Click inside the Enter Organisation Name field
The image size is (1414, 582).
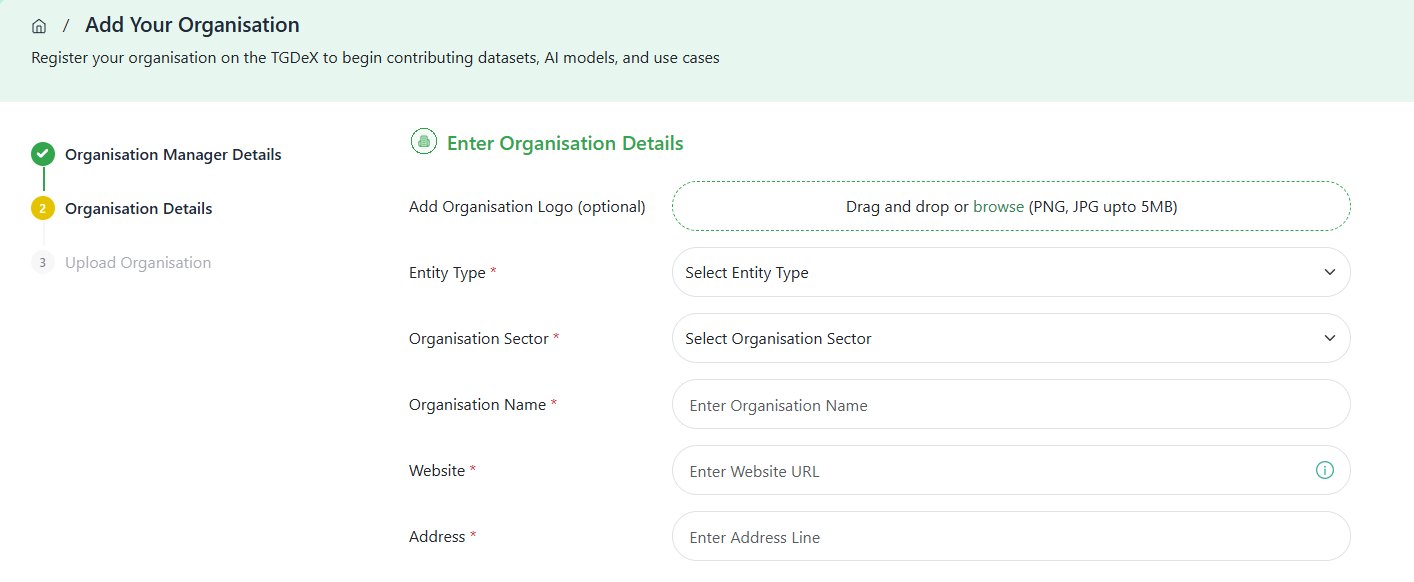pos(1010,404)
